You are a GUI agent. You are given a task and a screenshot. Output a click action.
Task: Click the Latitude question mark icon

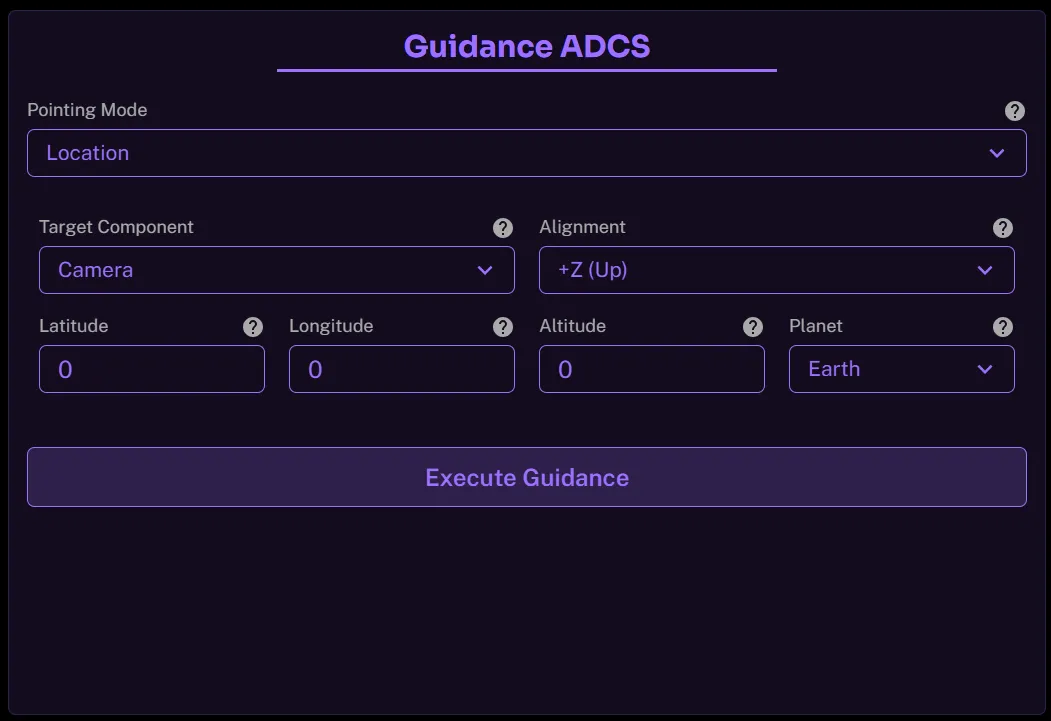(x=253, y=327)
